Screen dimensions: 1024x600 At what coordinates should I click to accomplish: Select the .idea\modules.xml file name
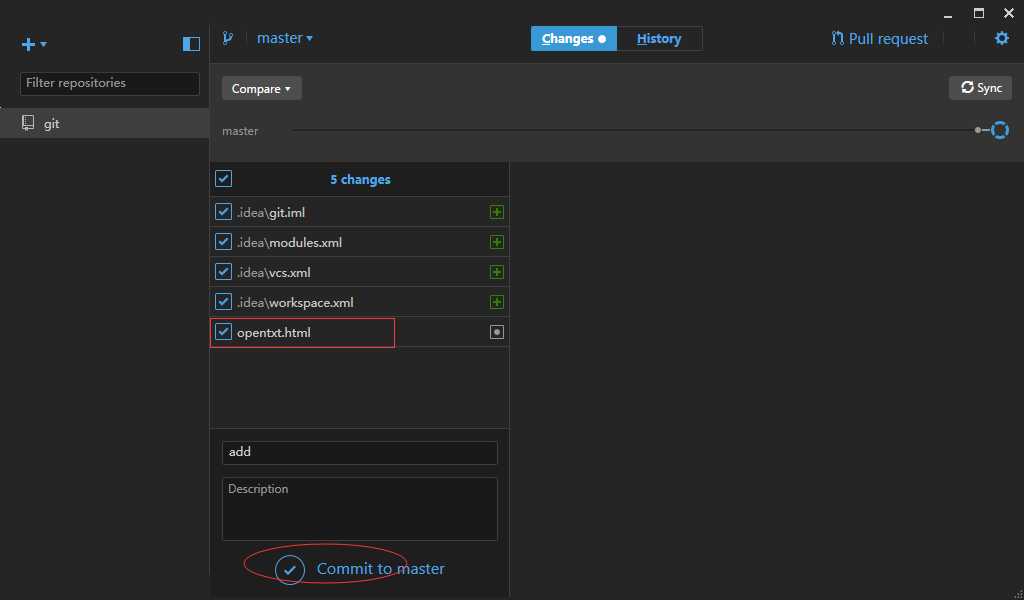[289, 242]
